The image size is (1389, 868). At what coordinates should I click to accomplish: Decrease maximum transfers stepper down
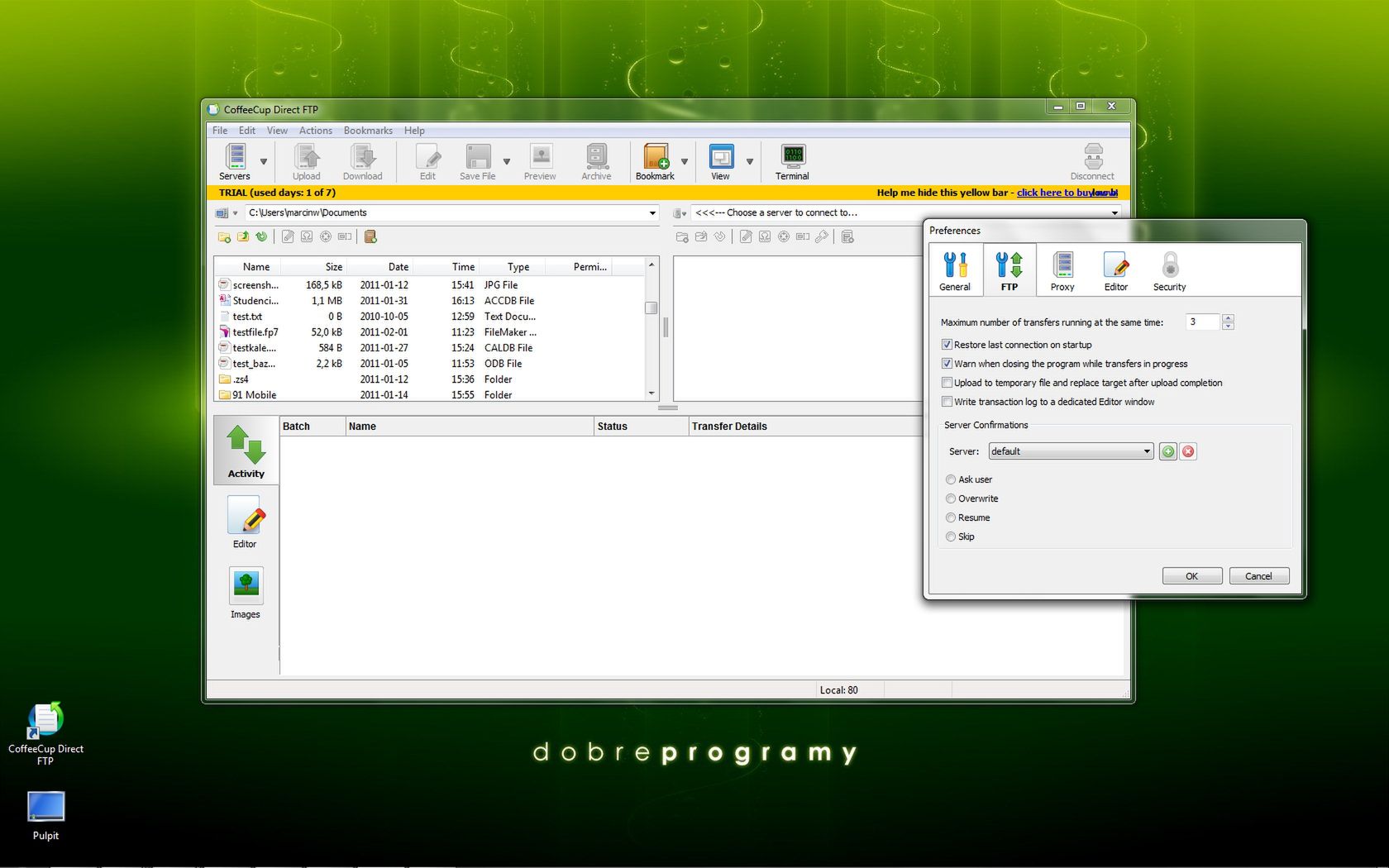pos(1228,326)
